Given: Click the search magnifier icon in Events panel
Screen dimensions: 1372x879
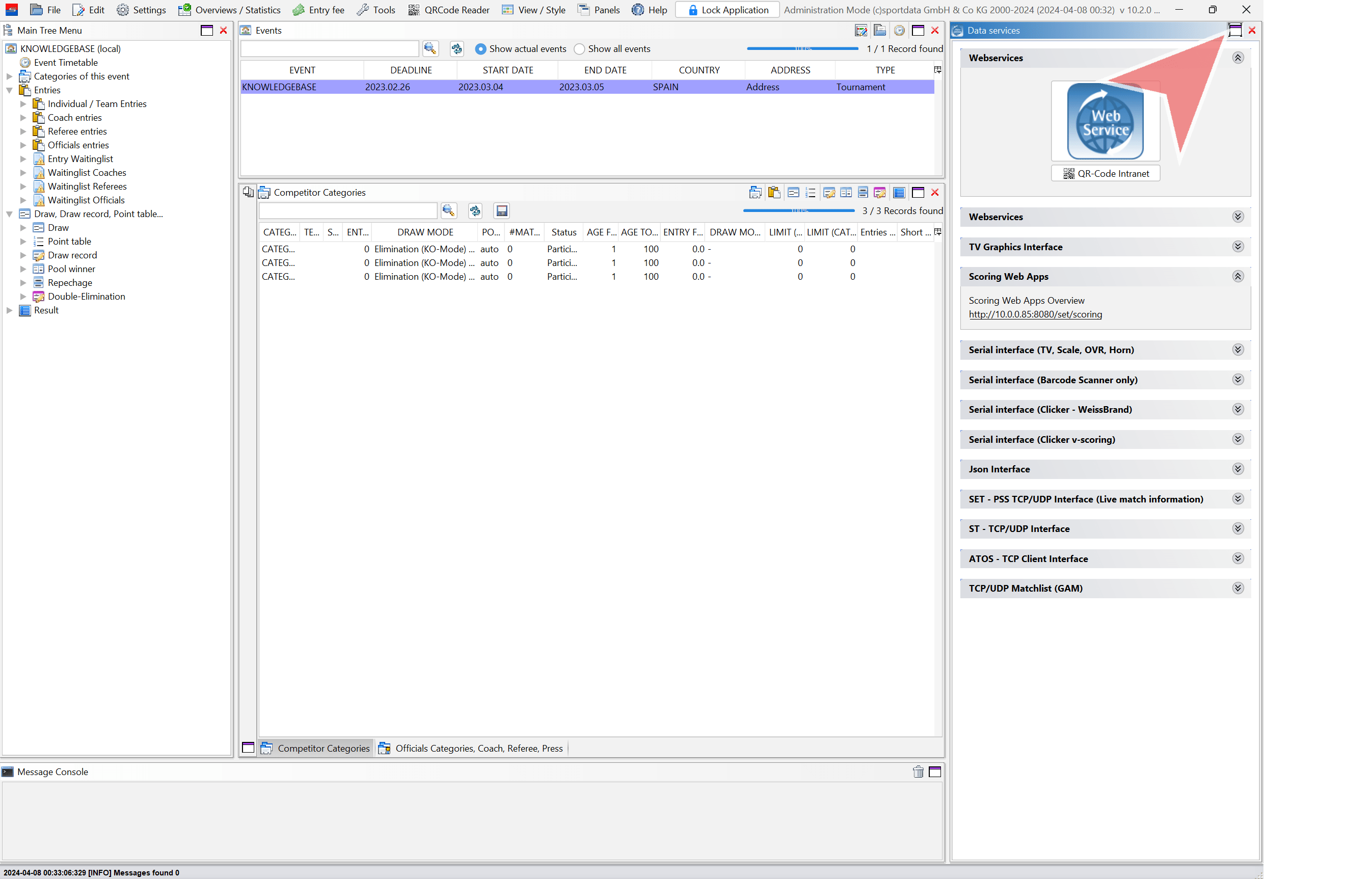Looking at the screenshot, I should (430, 49).
